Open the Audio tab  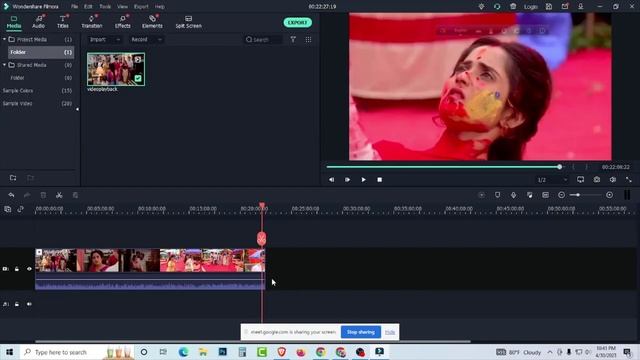pyautogui.click(x=38, y=22)
